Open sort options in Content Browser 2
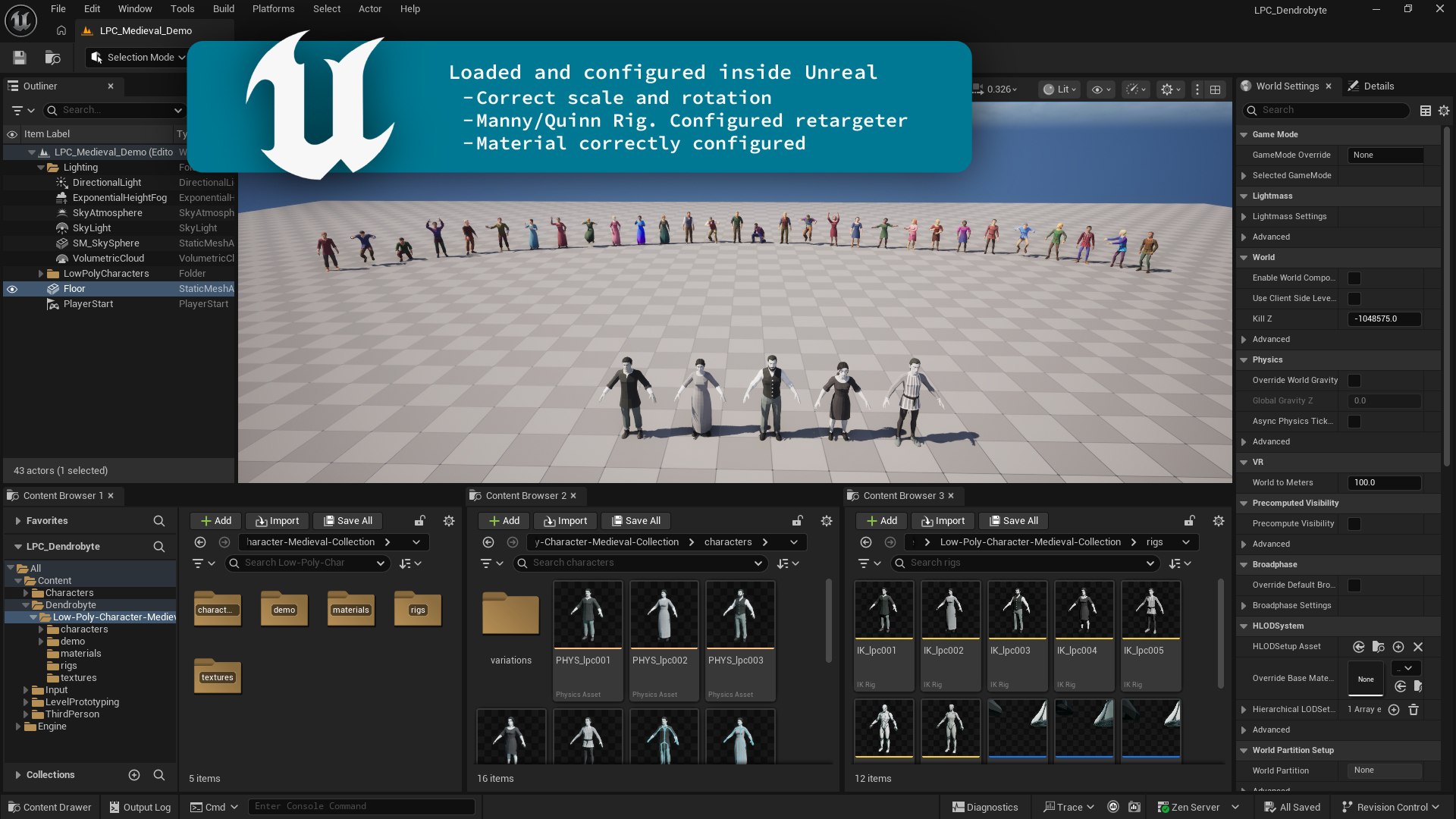The image size is (1456, 819). point(788,563)
